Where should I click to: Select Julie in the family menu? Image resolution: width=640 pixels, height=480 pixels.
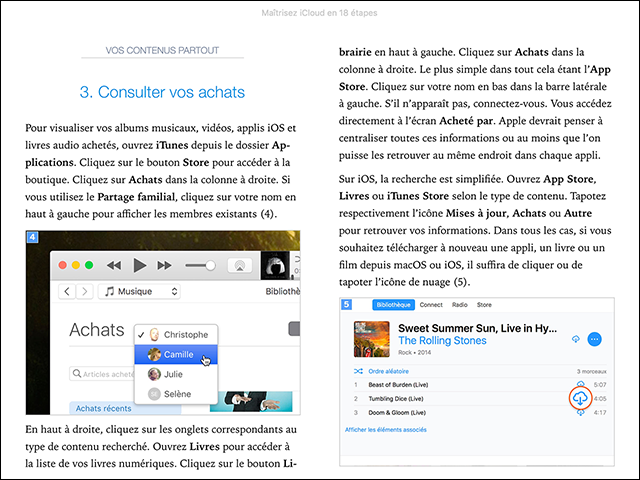pos(176,374)
